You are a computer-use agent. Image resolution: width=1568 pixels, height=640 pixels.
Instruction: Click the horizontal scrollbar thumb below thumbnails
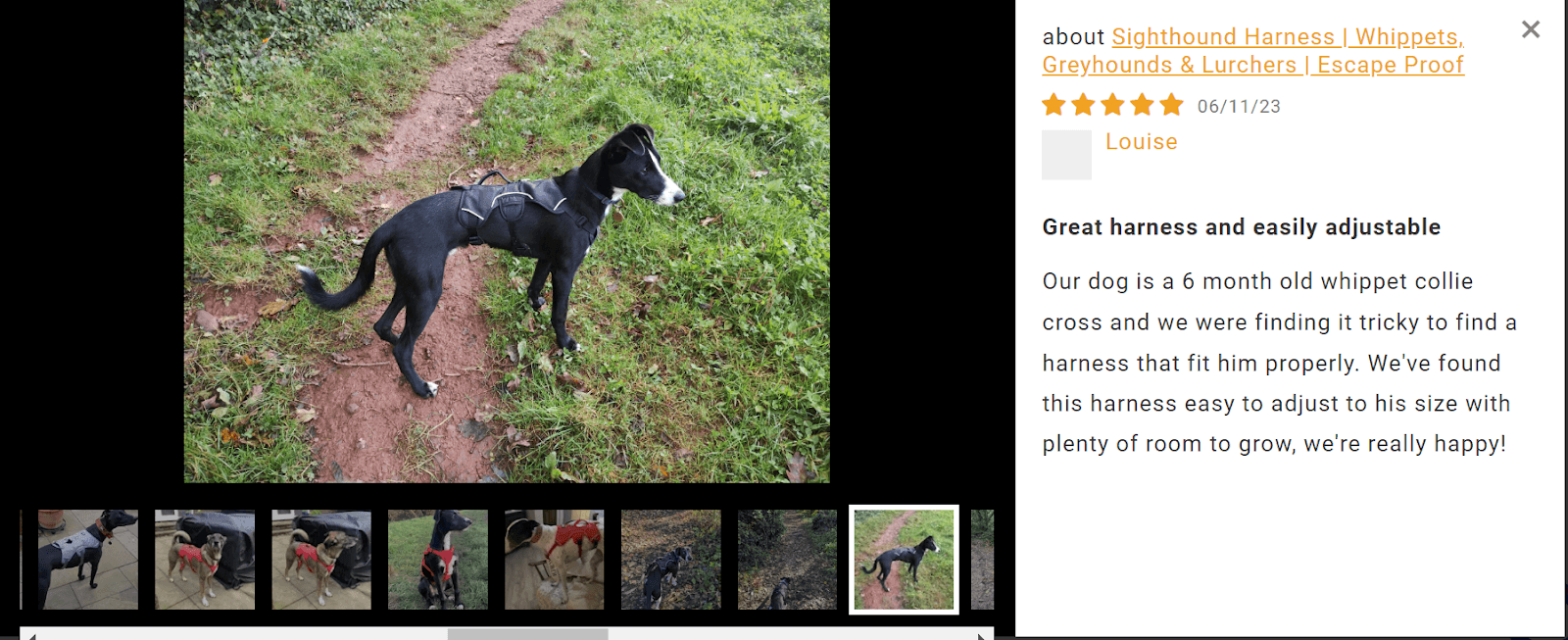(x=527, y=635)
